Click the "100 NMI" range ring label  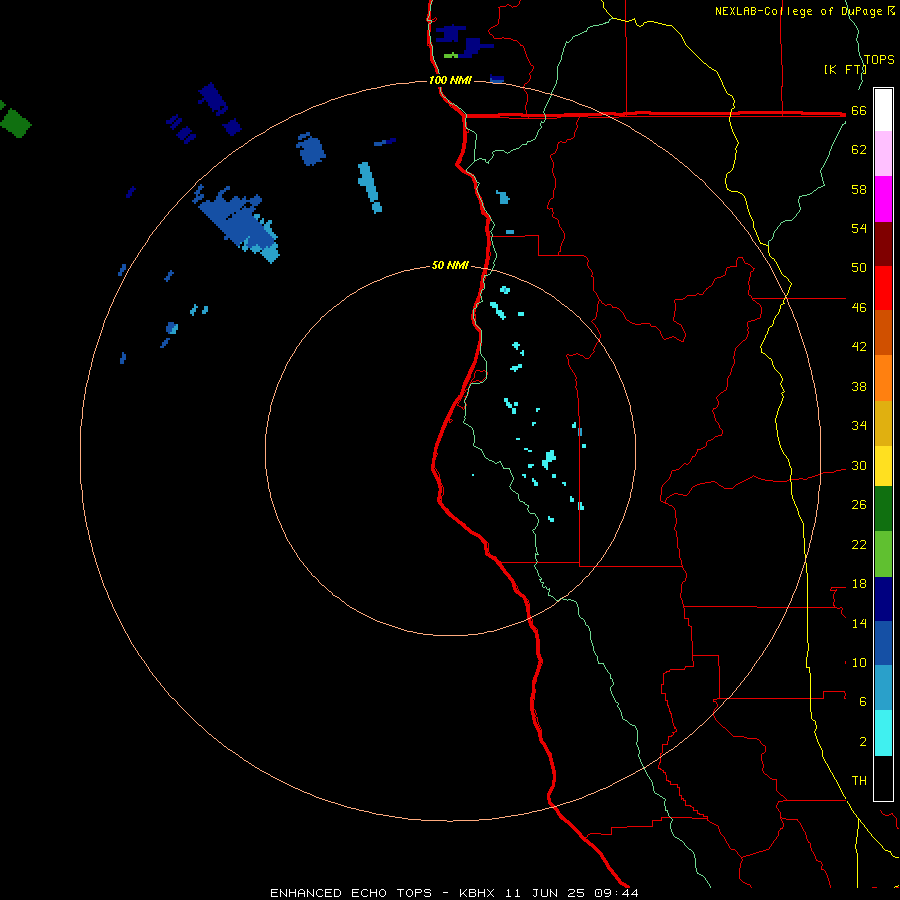tap(450, 80)
